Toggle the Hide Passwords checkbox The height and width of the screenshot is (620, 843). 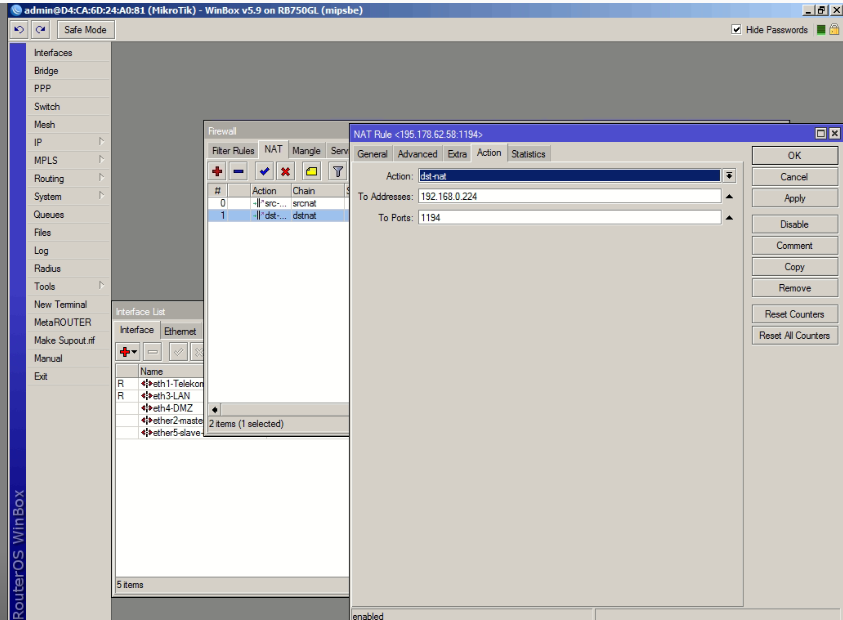[x=736, y=30]
